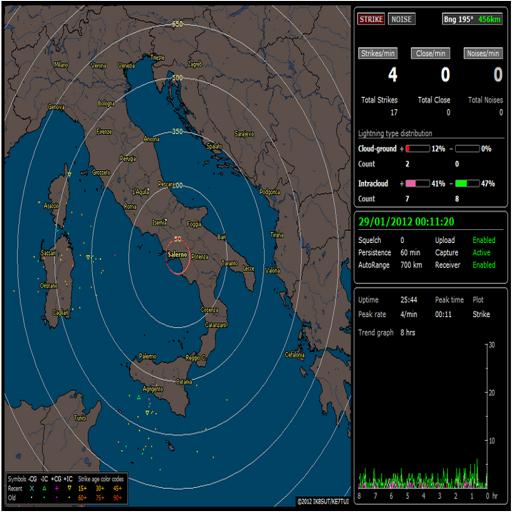Change the AutoRange 700 km value
Image resolution: width=512 pixels, height=512 pixels.
point(411,265)
